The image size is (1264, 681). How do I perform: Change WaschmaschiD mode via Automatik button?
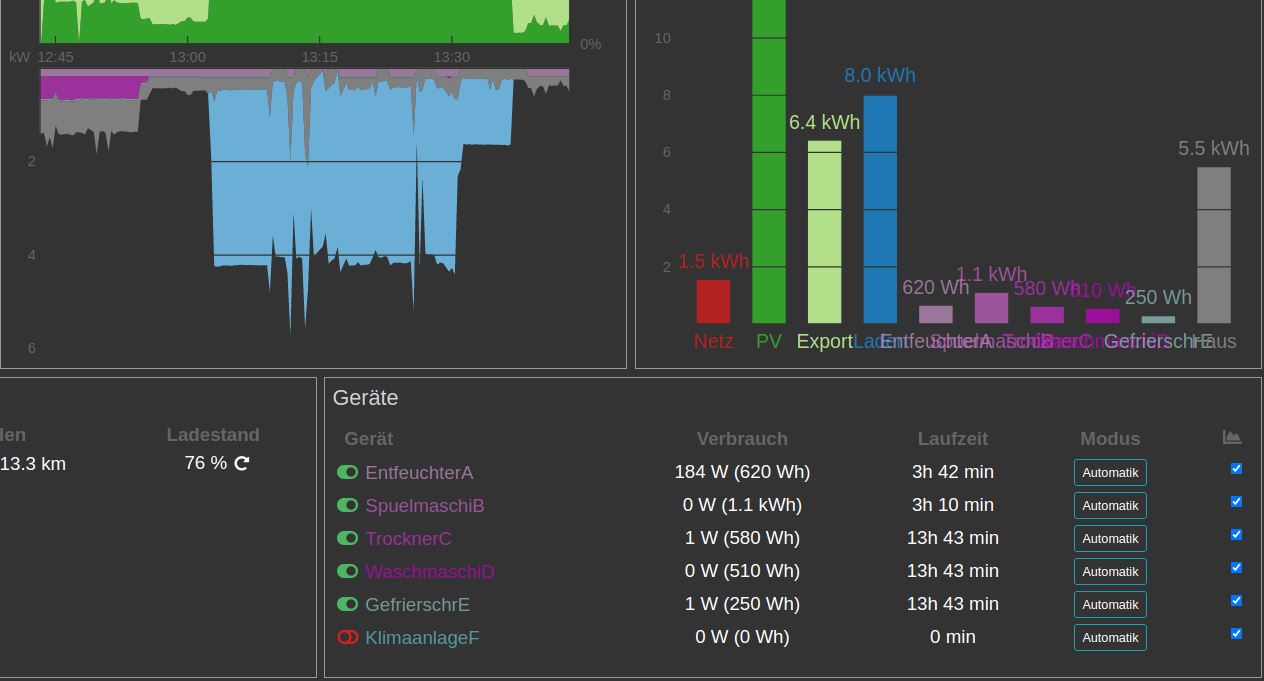pos(1110,571)
